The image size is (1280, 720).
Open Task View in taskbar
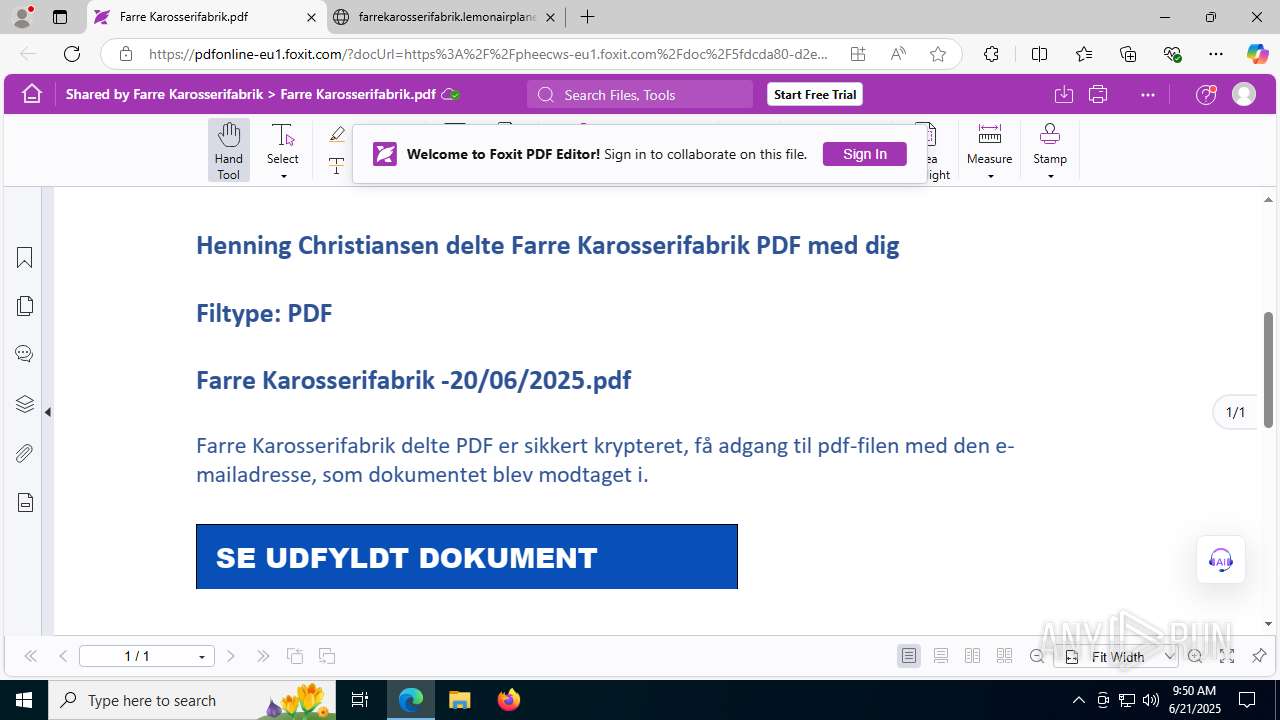[x=361, y=700]
